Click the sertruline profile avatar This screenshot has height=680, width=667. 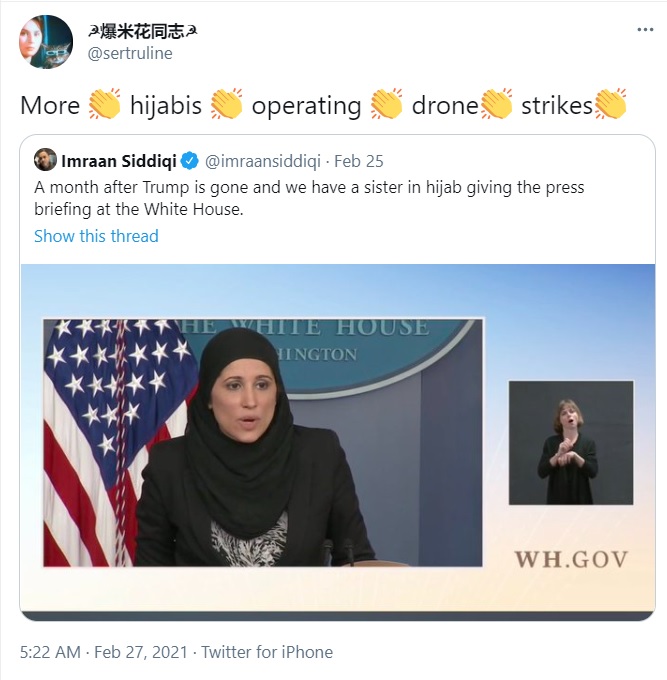click(x=46, y=42)
